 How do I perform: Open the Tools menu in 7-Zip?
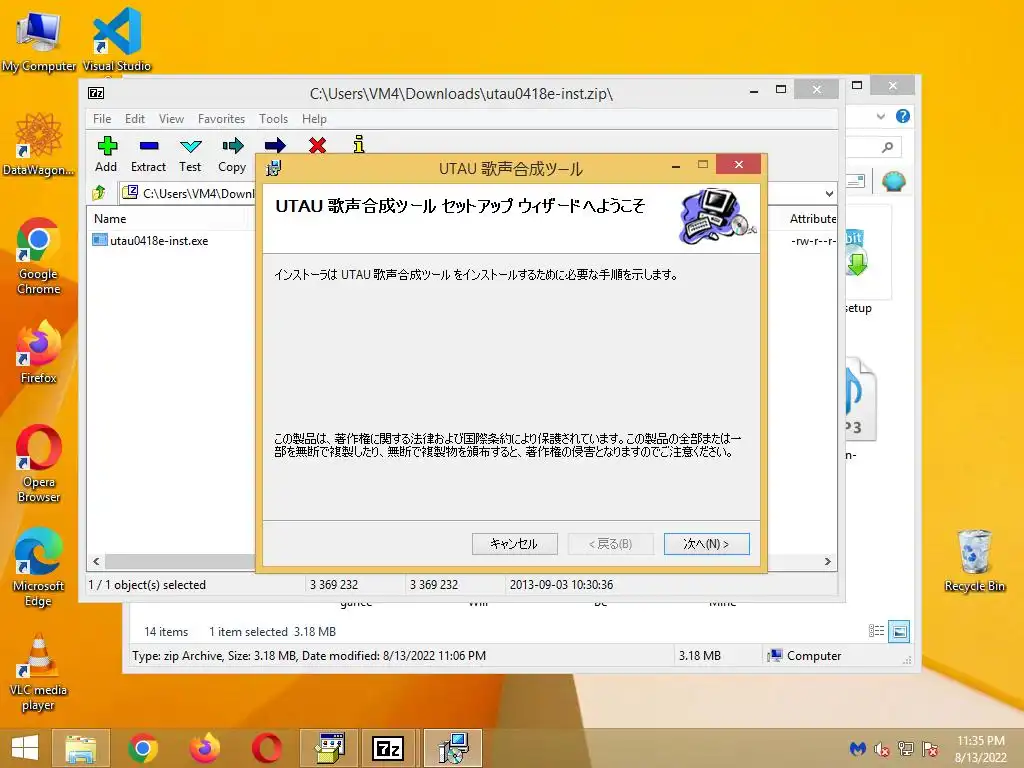[x=273, y=119]
